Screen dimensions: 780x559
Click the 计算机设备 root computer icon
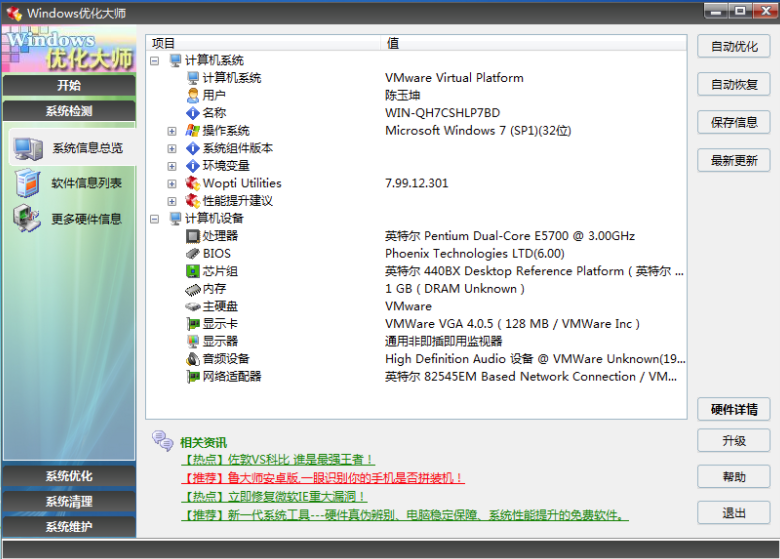click(175, 218)
